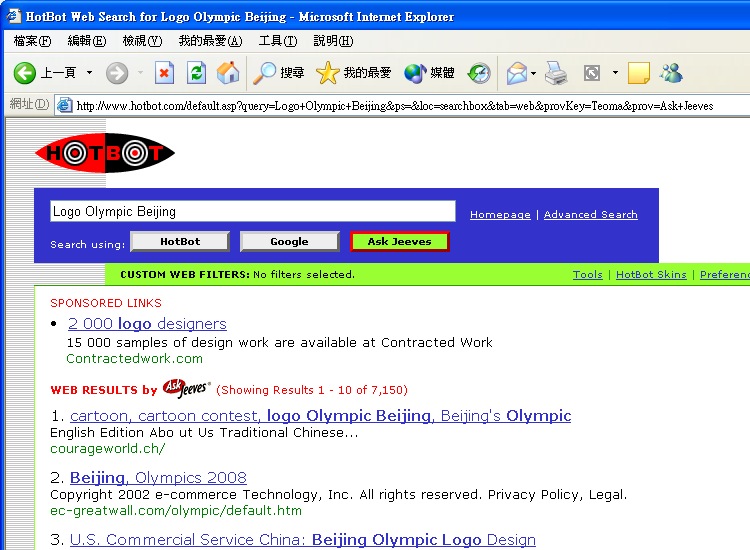Open the Messenger people icon

(671, 73)
